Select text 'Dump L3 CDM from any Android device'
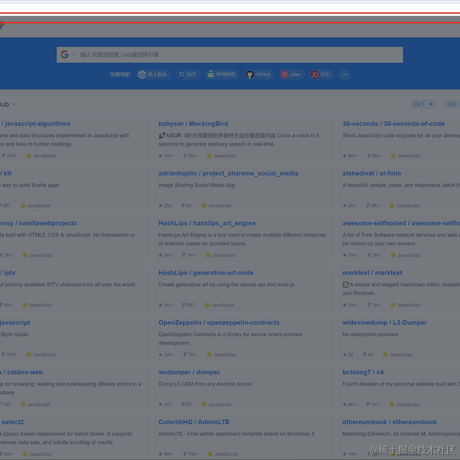460x460 pixels. 205,384
